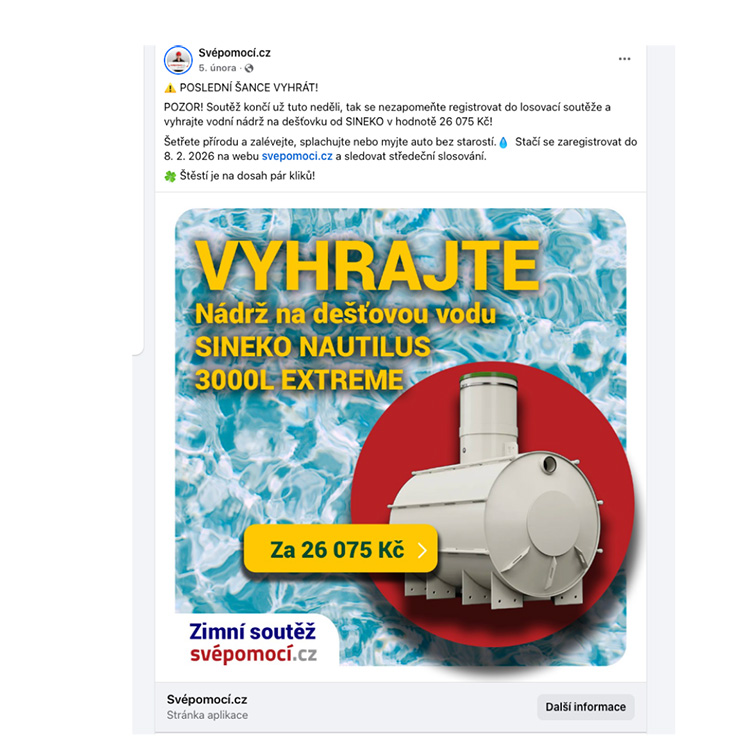750x750 pixels.
Task: Click the "POSLEDNÍ ŠANCE VYHRÁT!" post heading
Action: (249, 88)
